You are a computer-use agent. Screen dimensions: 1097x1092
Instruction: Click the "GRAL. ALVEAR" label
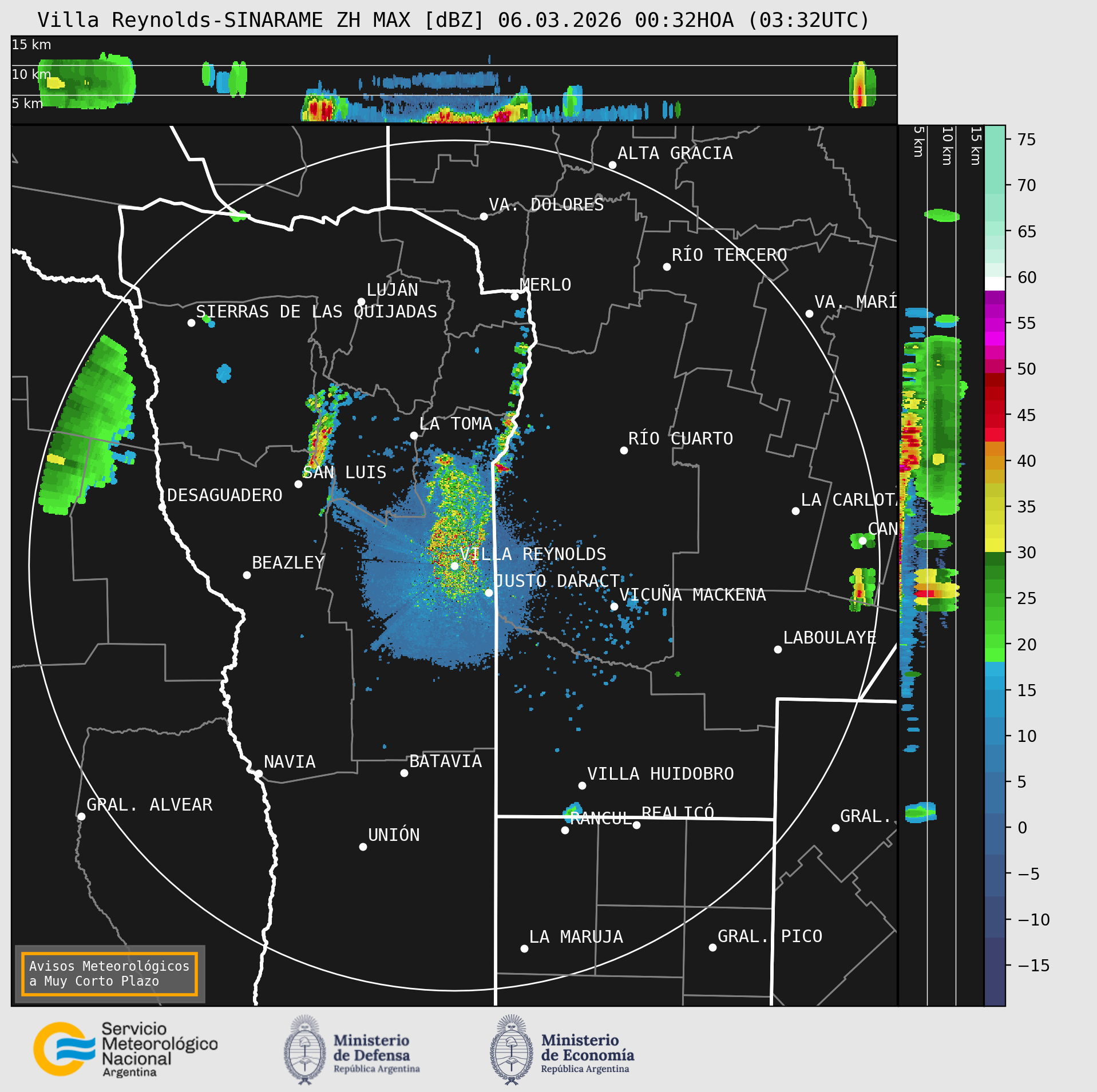[149, 805]
